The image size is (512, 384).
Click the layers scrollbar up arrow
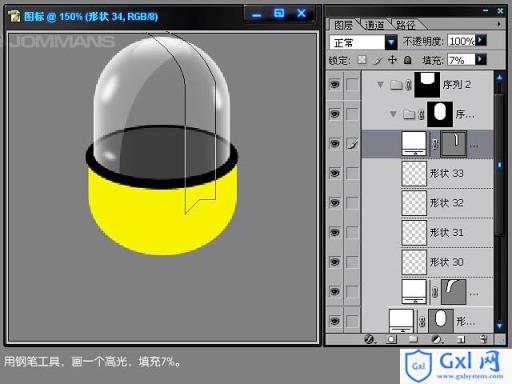(499, 78)
